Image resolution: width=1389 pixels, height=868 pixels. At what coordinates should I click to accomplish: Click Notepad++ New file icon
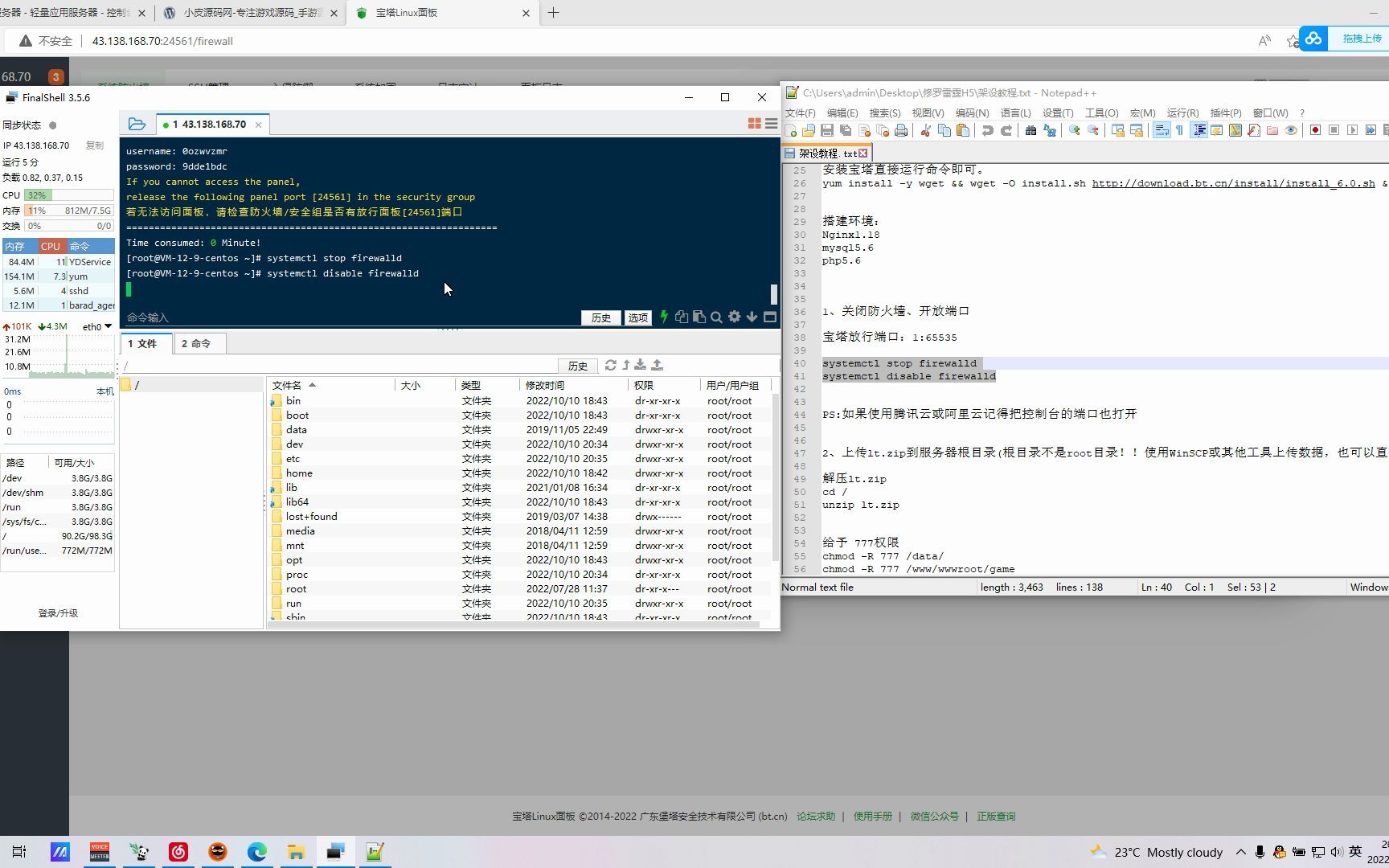pos(791,130)
